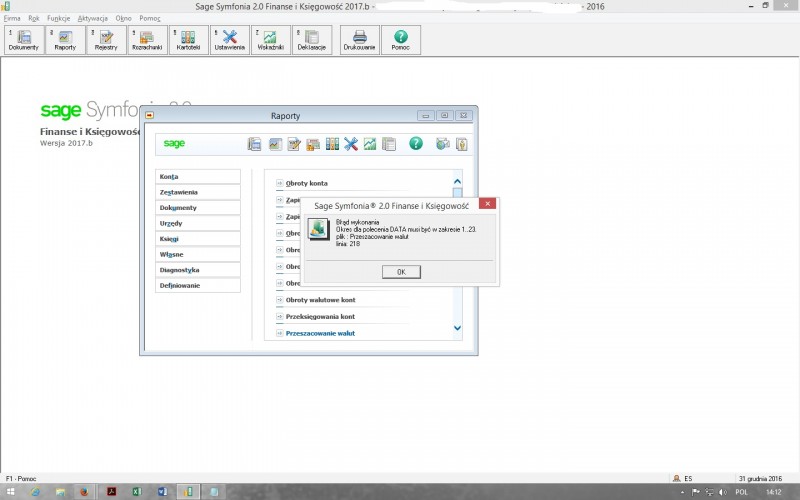Open File Explorer from taskbar
Viewport: 800px width, 500px height.
click(x=60, y=492)
